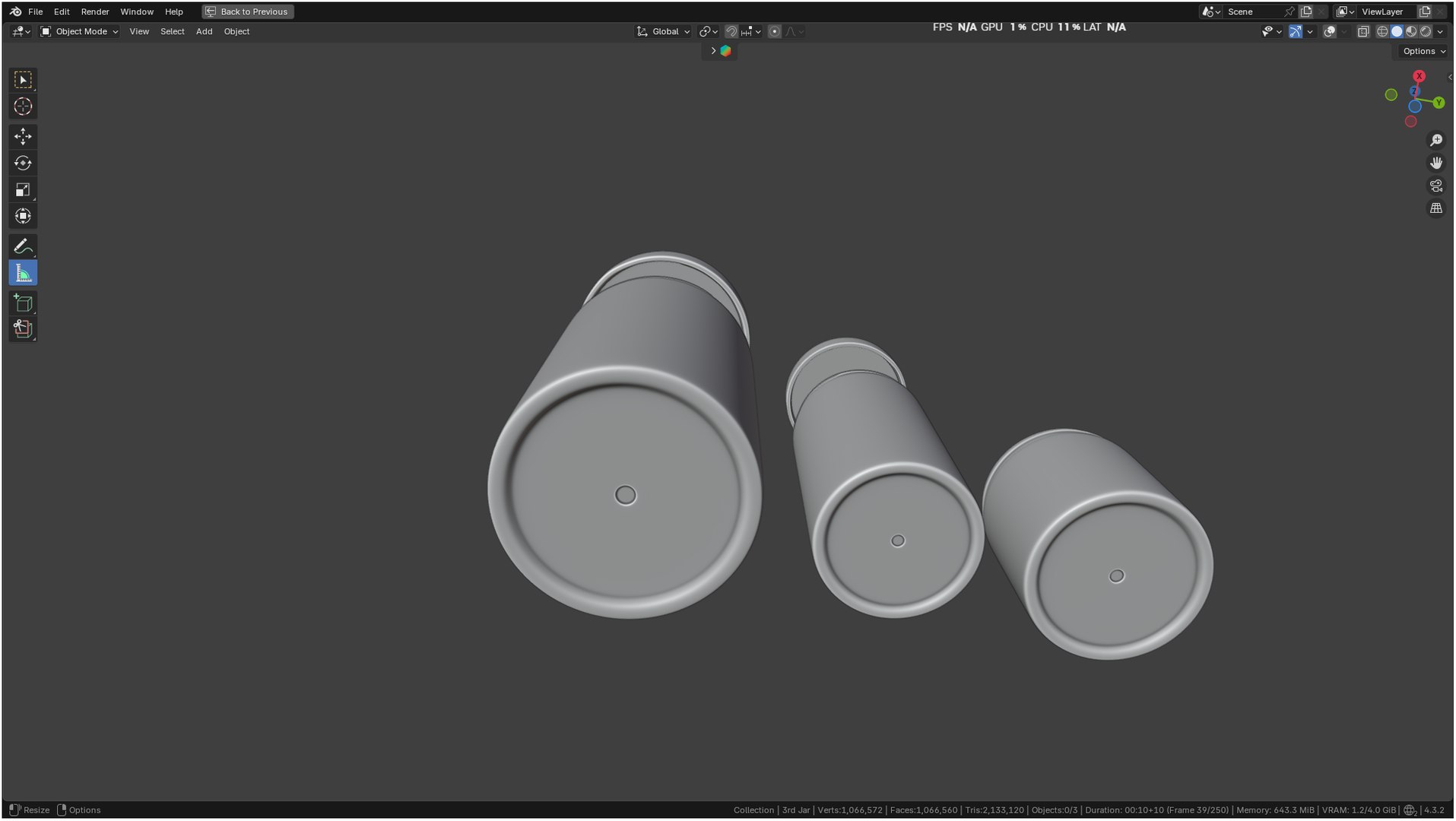Activate the Rotate tool
The image size is (1456, 821).
[x=23, y=163]
